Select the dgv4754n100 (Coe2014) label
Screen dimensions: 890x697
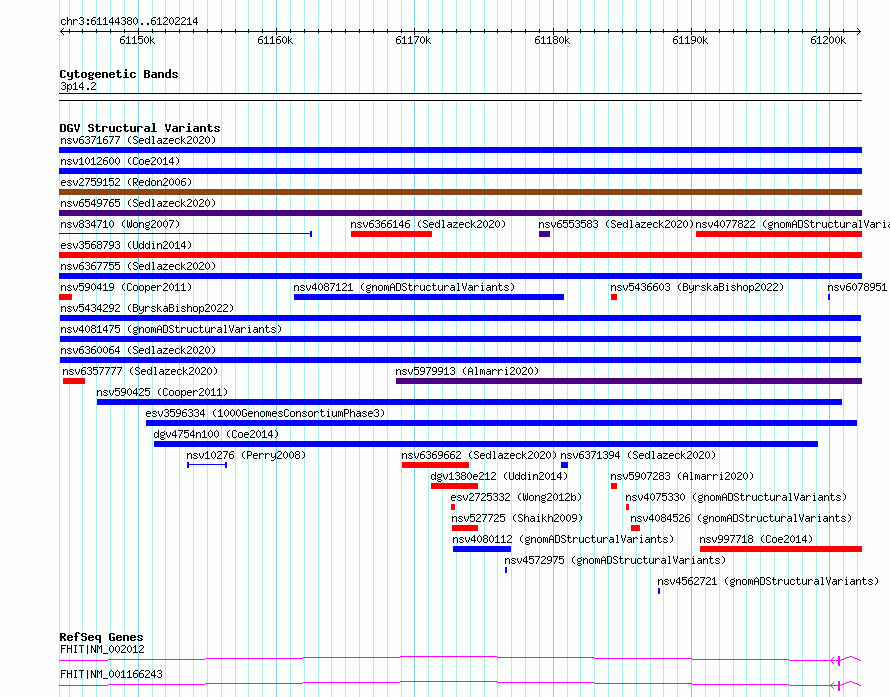(216, 434)
